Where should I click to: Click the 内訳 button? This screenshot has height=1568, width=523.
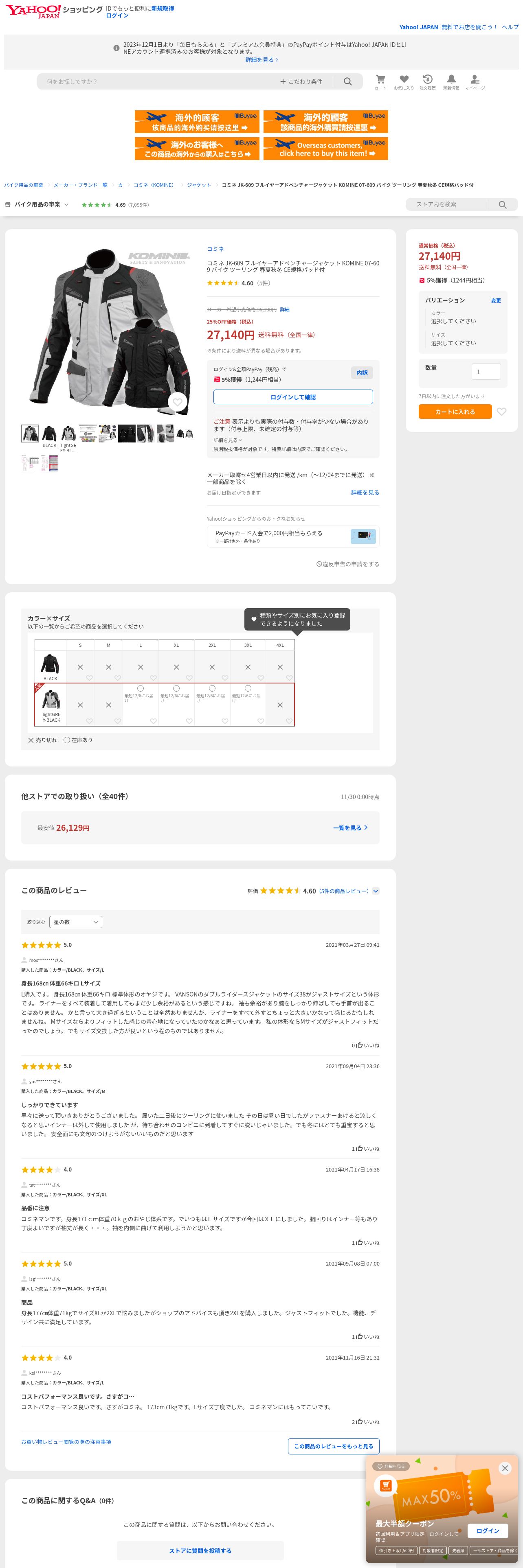[x=362, y=372]
